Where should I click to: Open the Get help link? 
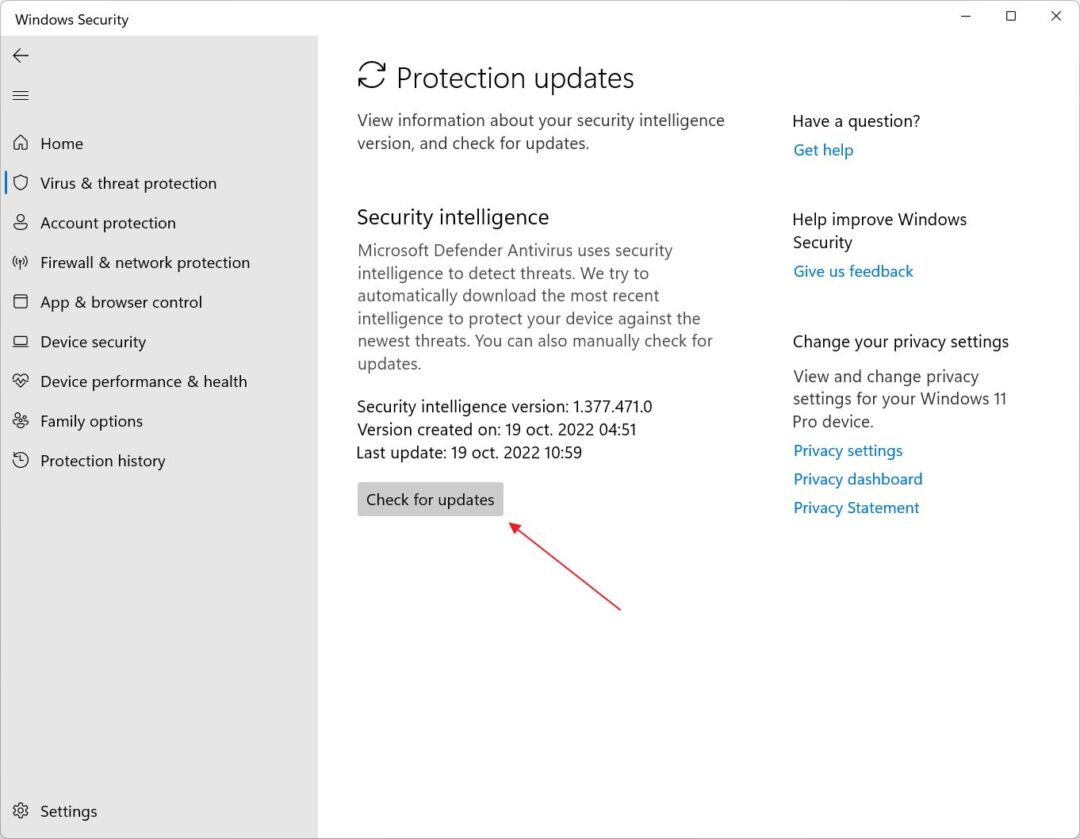click(x=823, y=149)
